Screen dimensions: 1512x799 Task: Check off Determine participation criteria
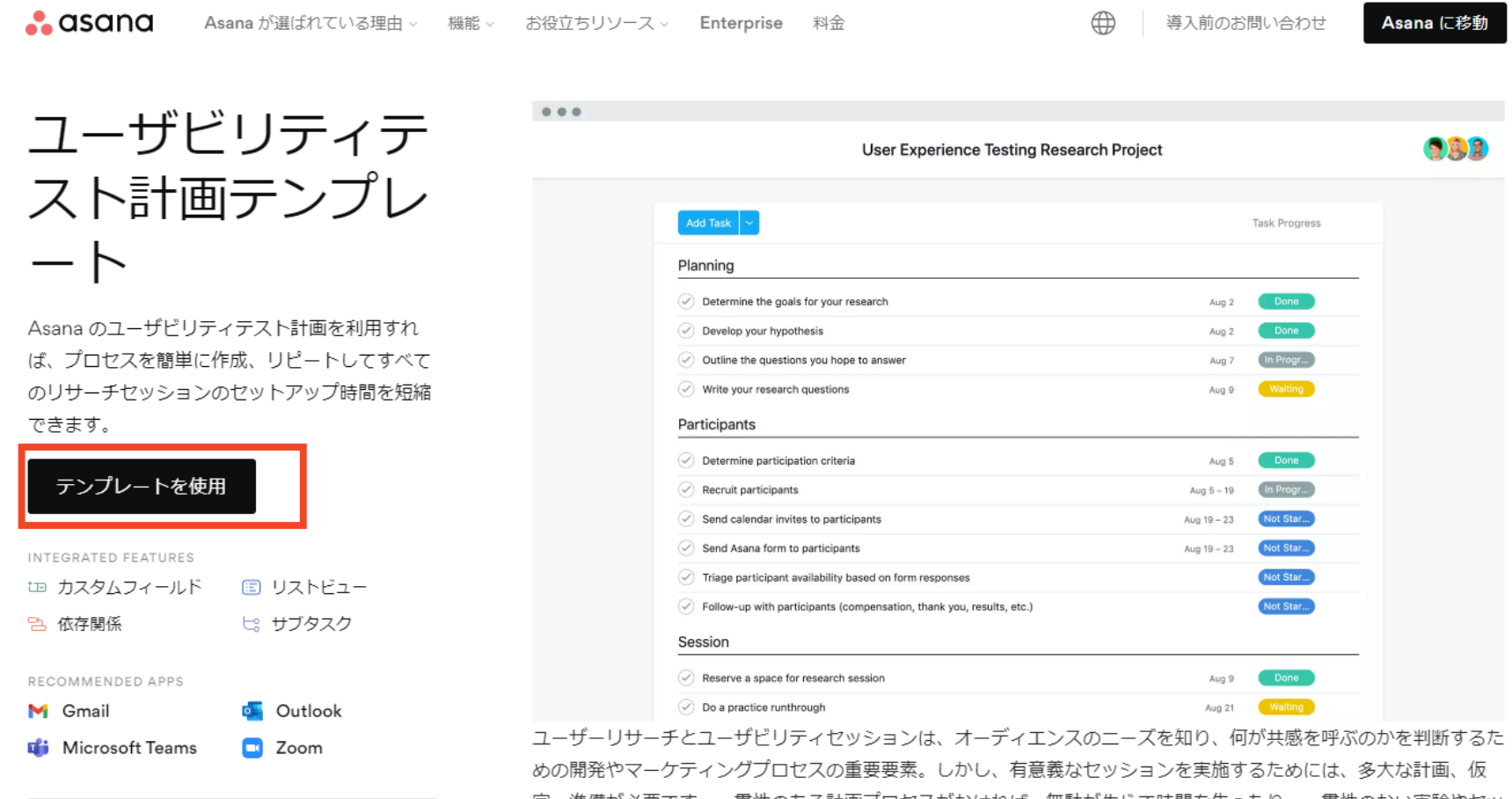(686, 460)
